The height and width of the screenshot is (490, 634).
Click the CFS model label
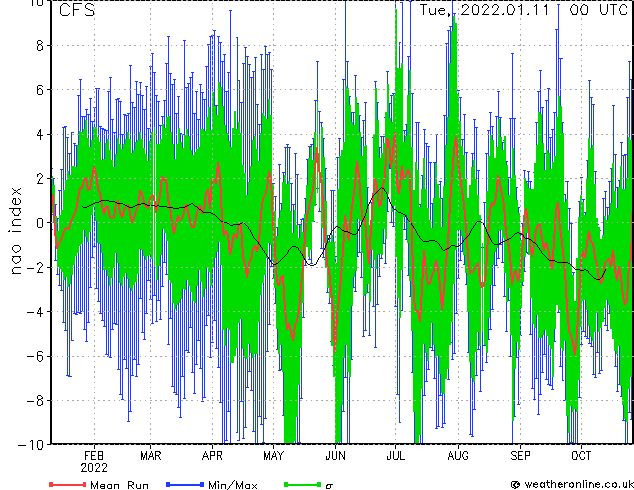pyautogui.click(x=77, y=10)
